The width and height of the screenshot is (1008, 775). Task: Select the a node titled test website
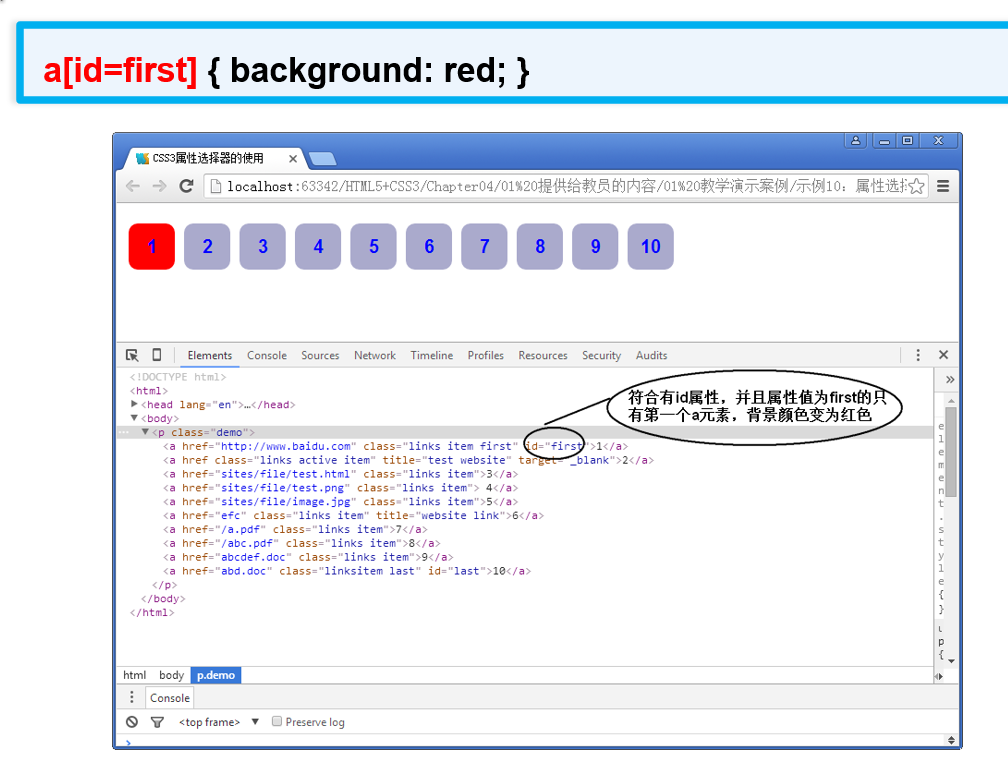[x=408, y=460]
